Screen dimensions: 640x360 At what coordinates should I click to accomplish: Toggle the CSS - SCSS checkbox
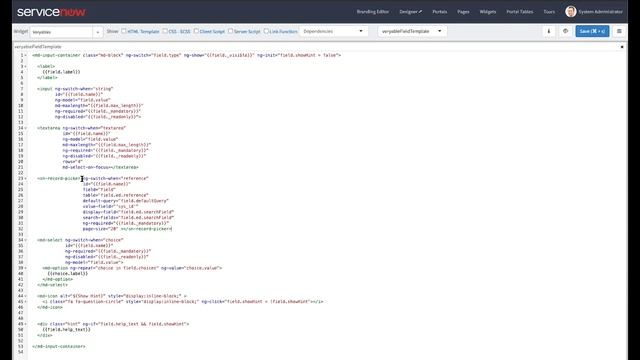pyautogui.click(x=165, y=31)
